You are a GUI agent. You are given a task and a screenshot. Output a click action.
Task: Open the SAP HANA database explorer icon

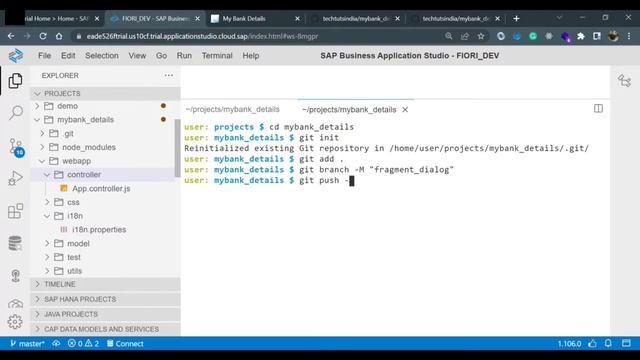[x=16, y=243]
